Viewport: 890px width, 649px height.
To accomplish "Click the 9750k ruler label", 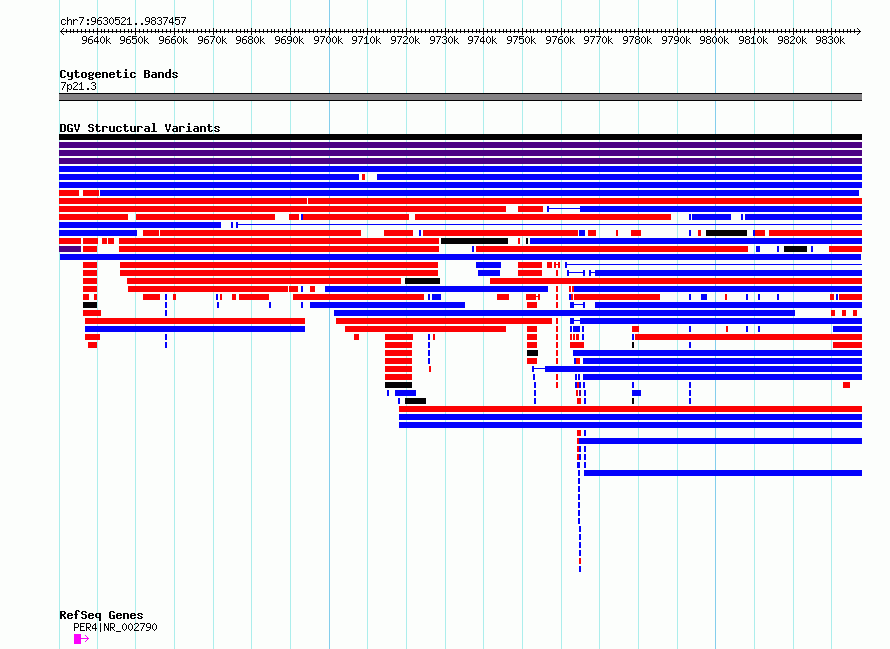I will click(521, 40).
